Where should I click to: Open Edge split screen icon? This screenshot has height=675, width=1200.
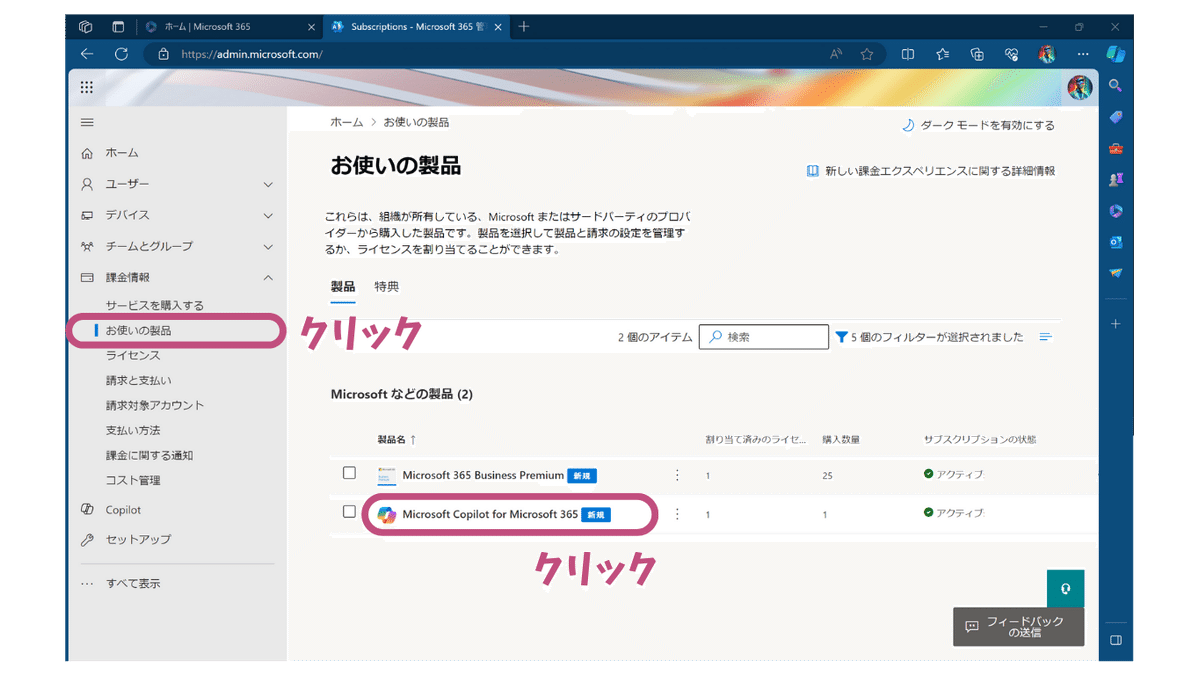(908, 54)
